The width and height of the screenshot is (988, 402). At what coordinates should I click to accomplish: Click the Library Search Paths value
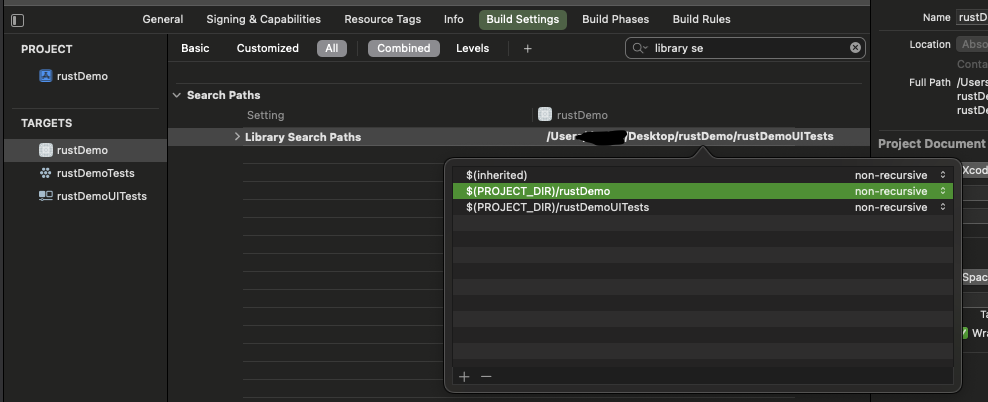[690, 136]
